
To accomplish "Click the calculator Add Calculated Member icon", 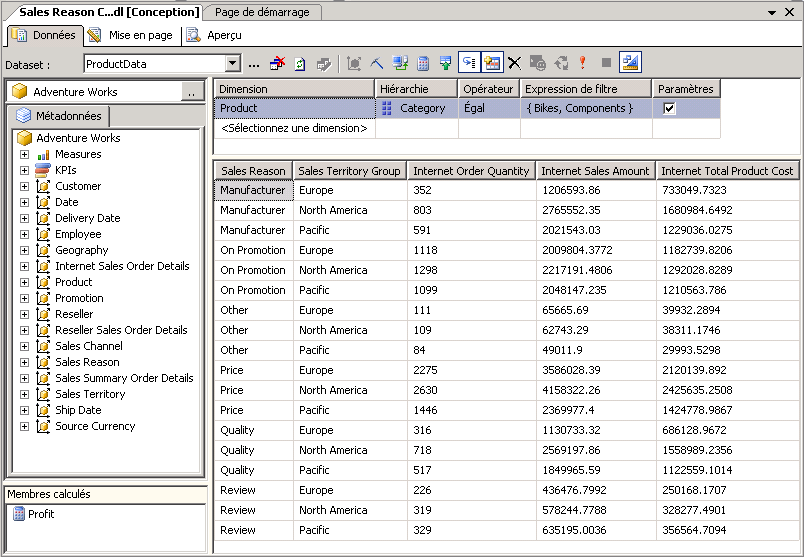I will tap(423, 64).
